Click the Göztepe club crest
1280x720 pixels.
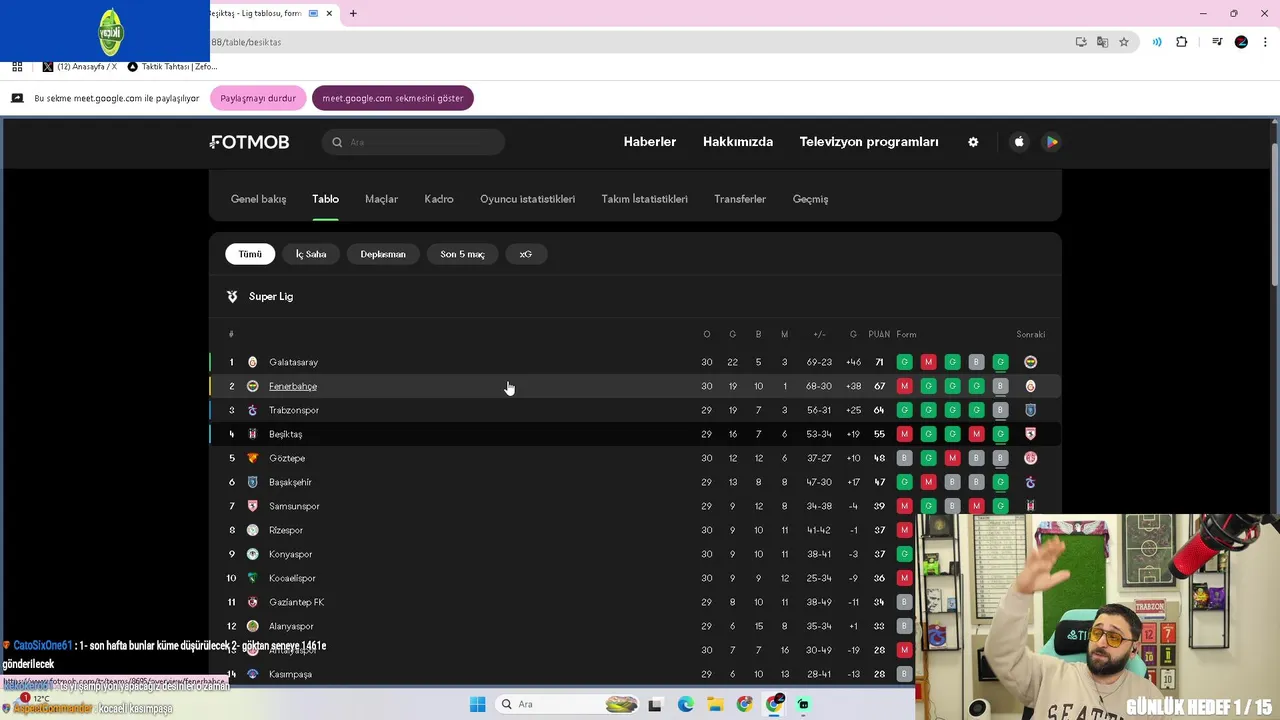pos(252,458)
